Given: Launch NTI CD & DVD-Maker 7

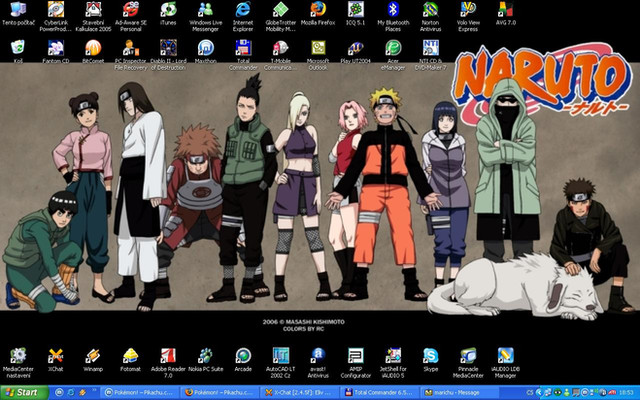Looking at the screenshot, I should click(431, 55).
